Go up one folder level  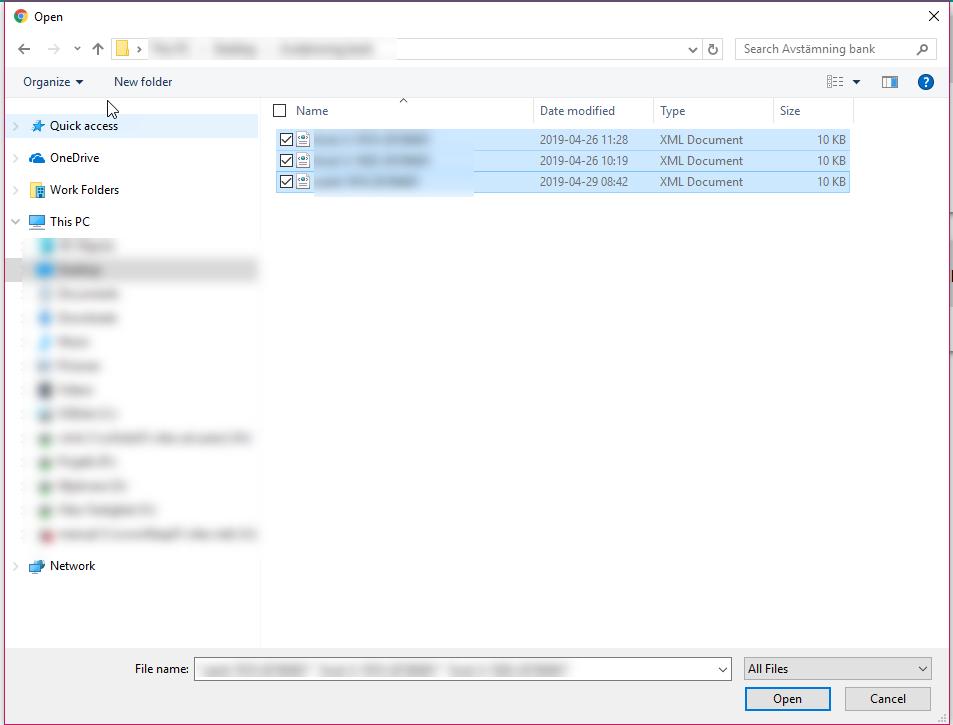tap(98, 49)
